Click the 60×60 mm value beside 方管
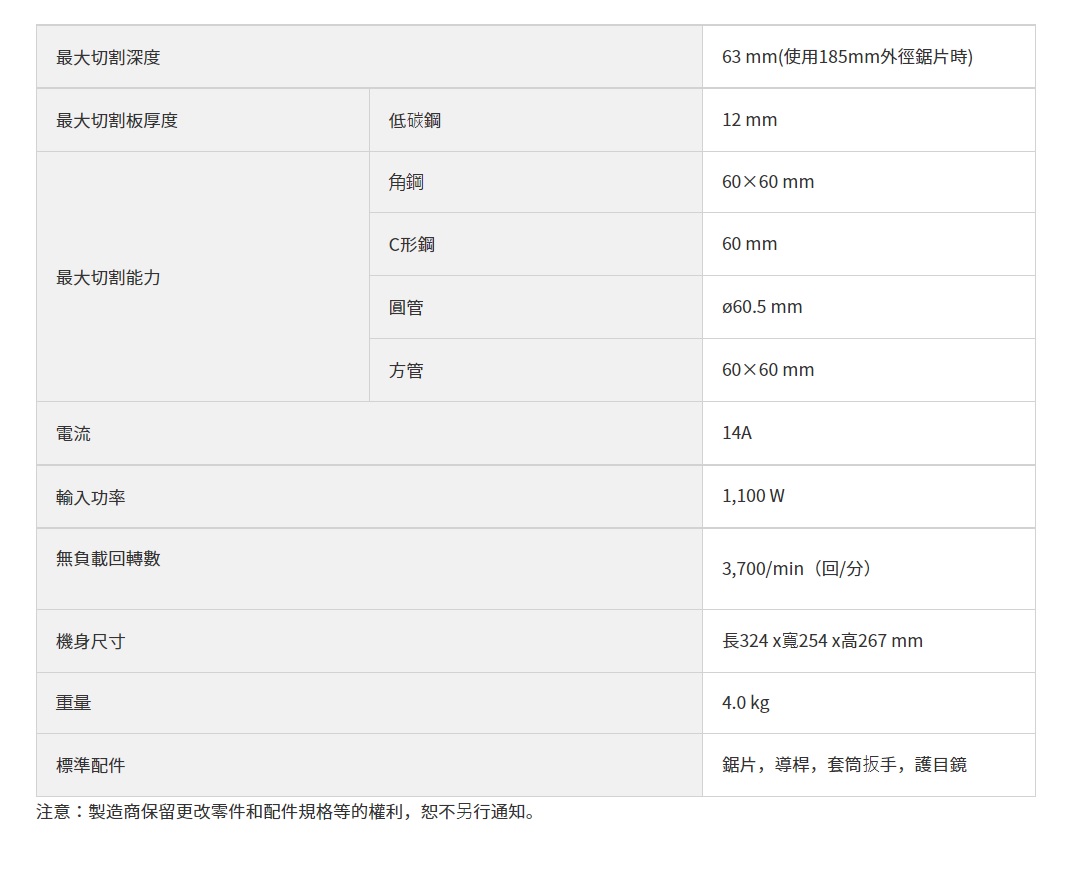The height and width of the screenshot is (876, 1076). pos(768,370)
